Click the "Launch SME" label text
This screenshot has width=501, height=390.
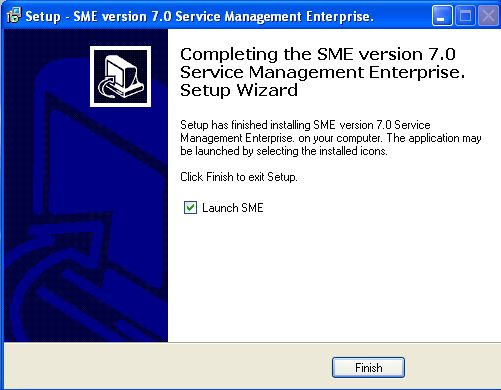point(233,208)
